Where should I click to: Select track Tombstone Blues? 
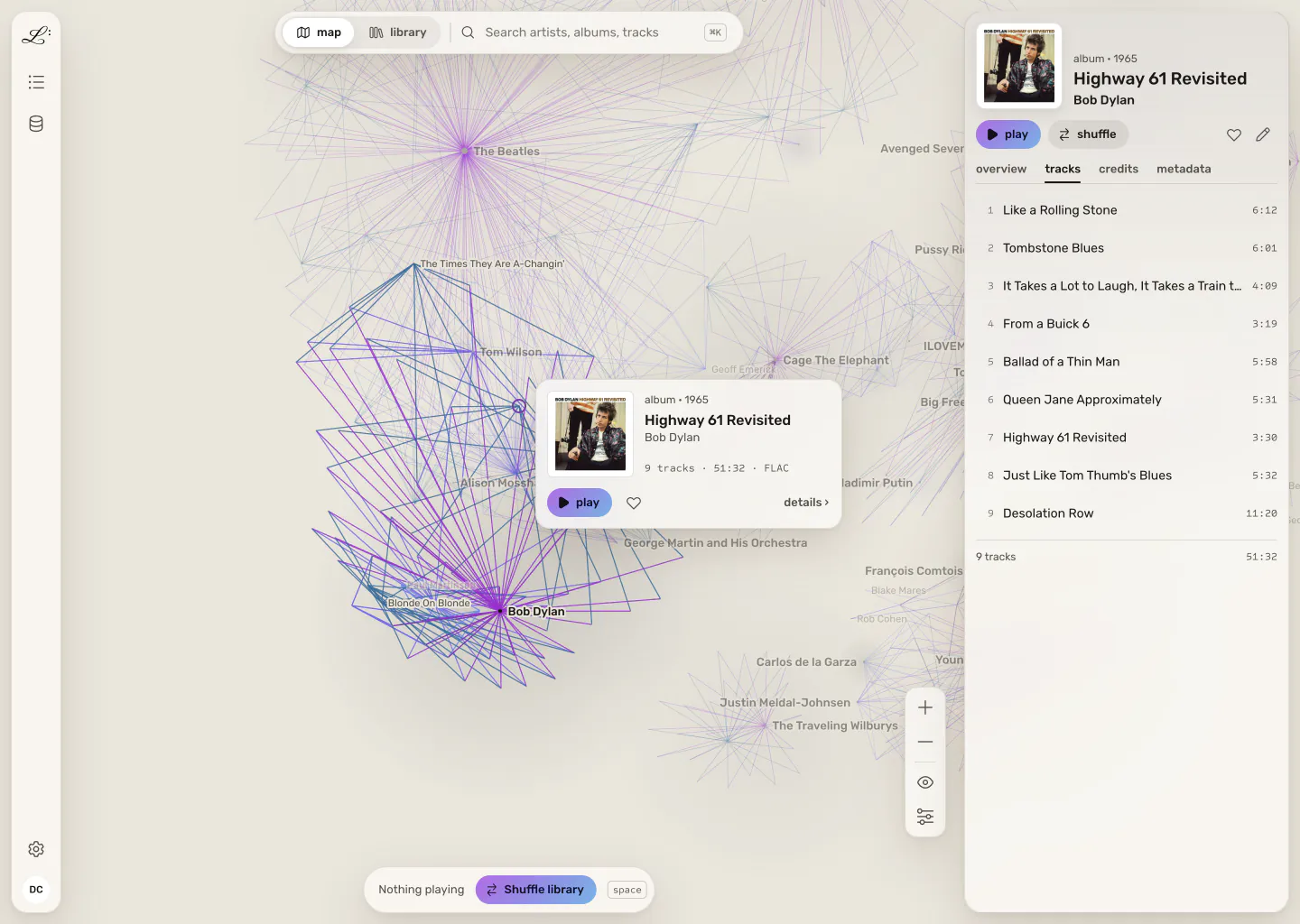point(1127,248)
